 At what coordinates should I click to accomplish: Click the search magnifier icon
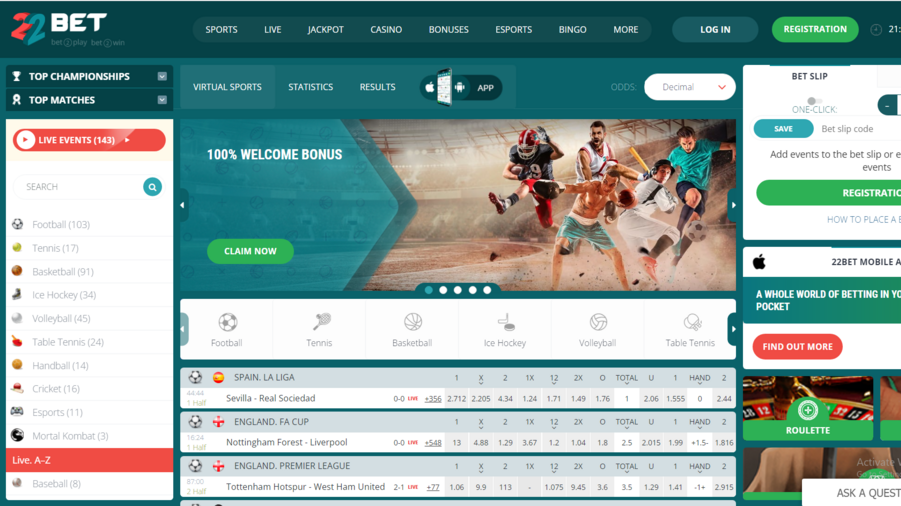click(x=152, y=187)
